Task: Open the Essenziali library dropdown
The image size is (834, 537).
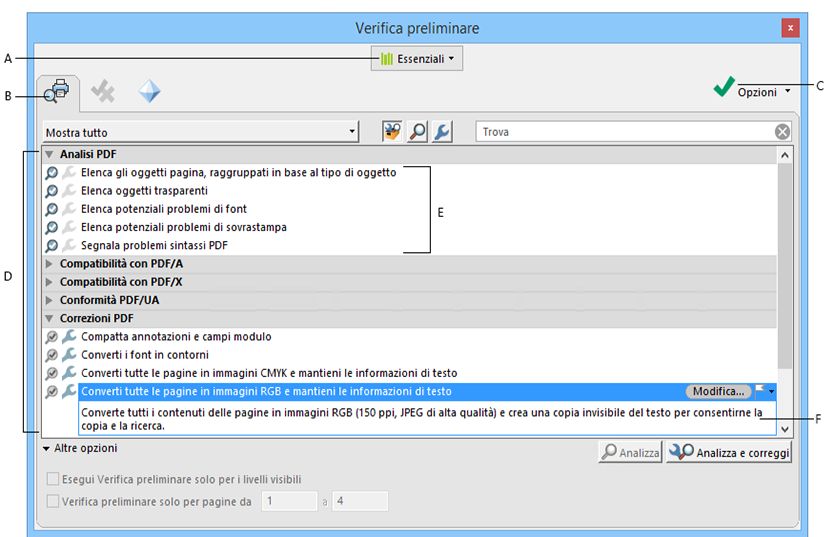Action: pyautogui.click(x=417, y=58)
